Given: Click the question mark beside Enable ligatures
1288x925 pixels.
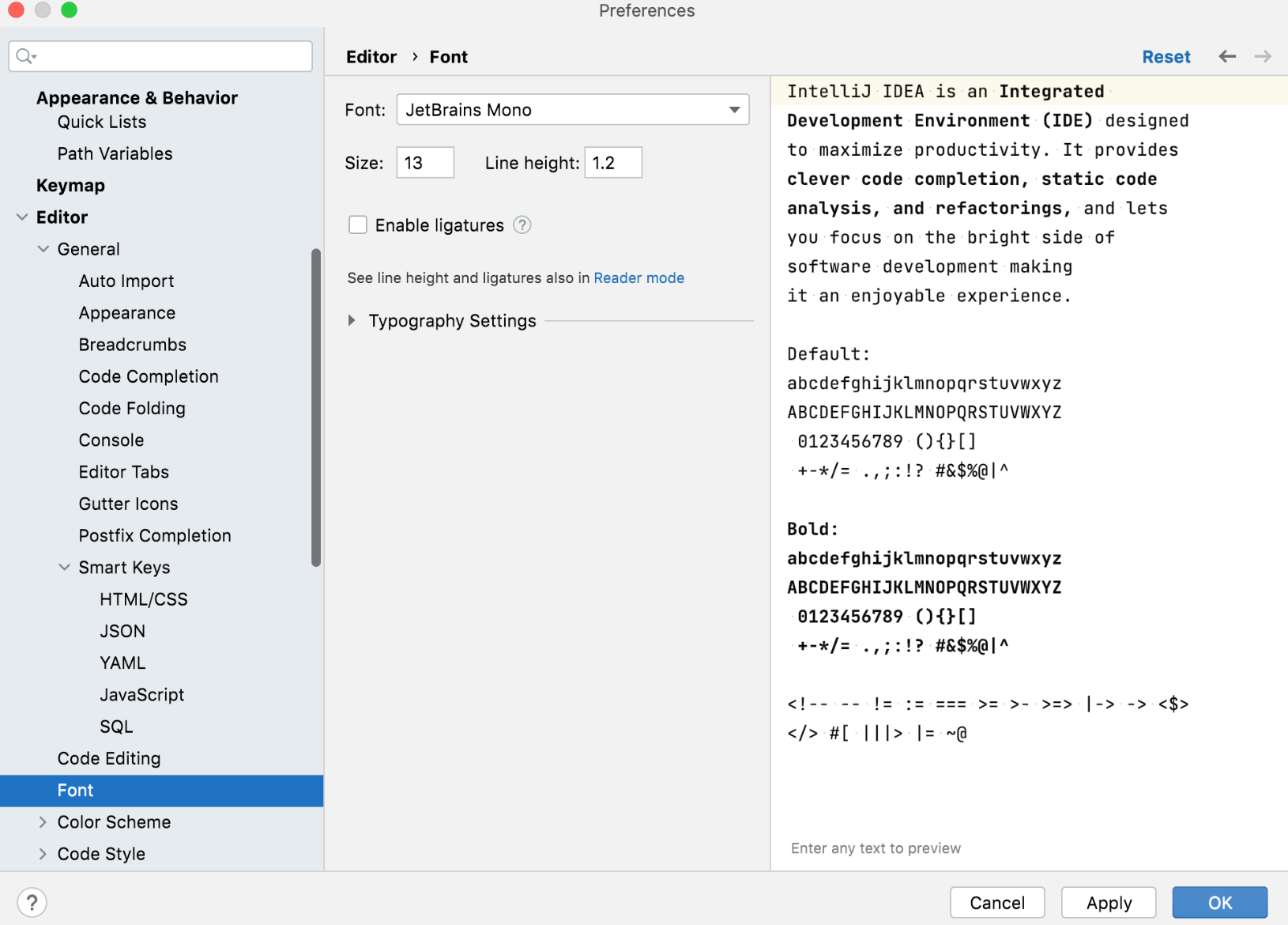Looking at the screenshot, I should tap(522, 225).
